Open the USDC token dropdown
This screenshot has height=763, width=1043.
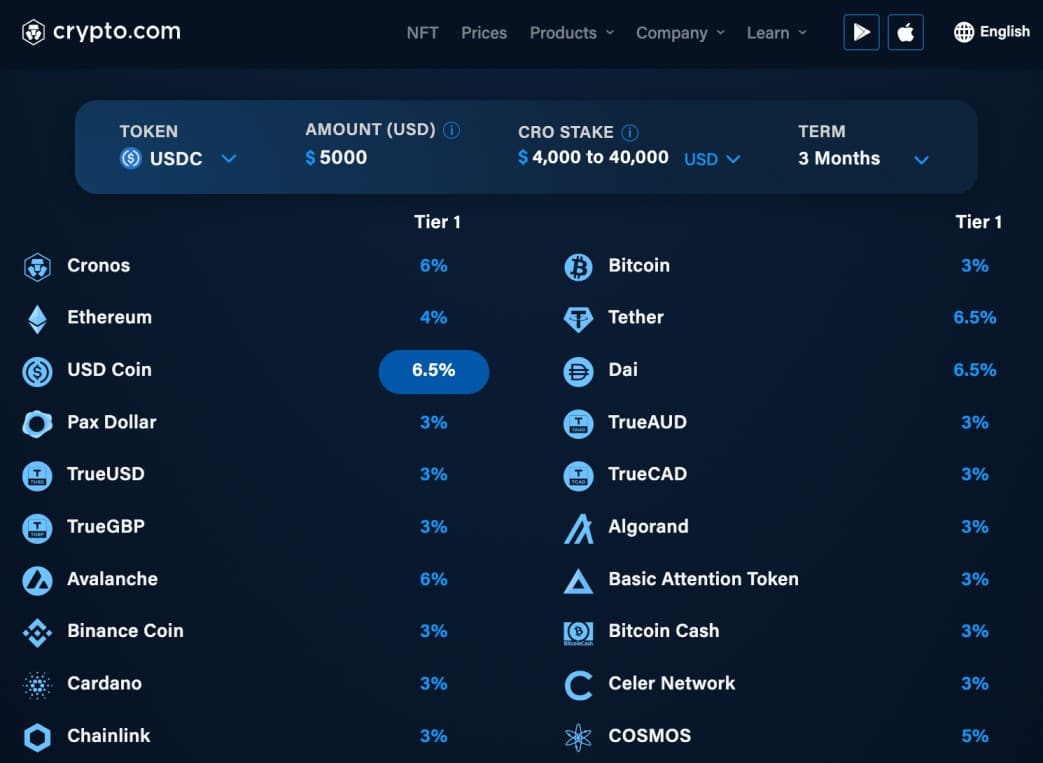click(178, 158)
